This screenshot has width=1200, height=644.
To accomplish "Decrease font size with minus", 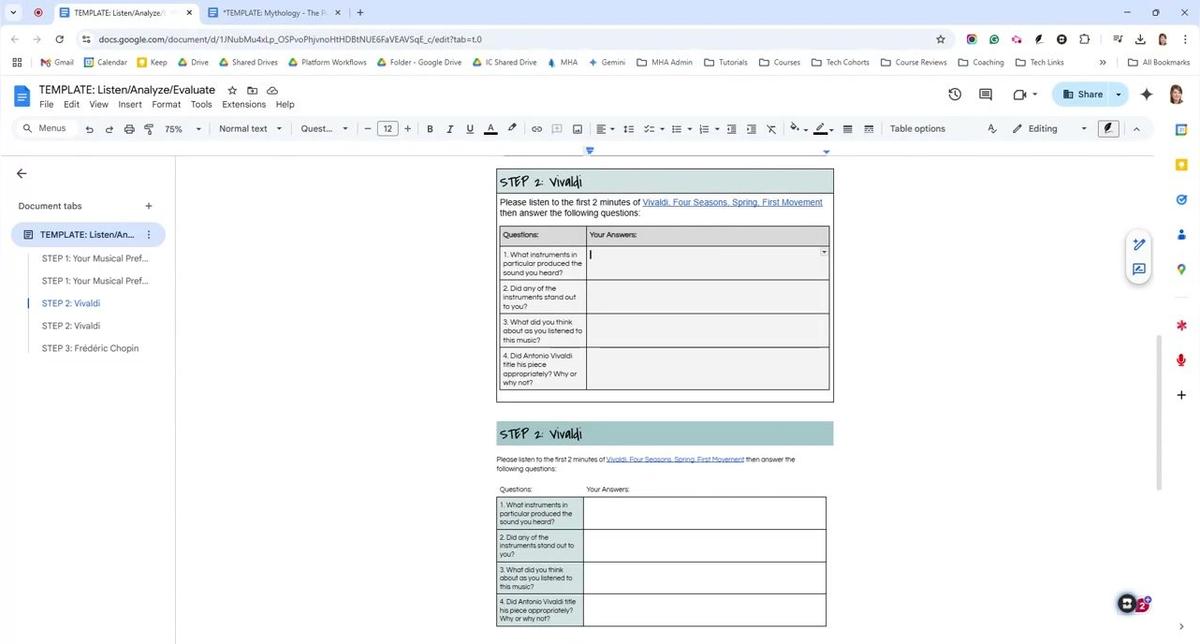I will 368,129.
